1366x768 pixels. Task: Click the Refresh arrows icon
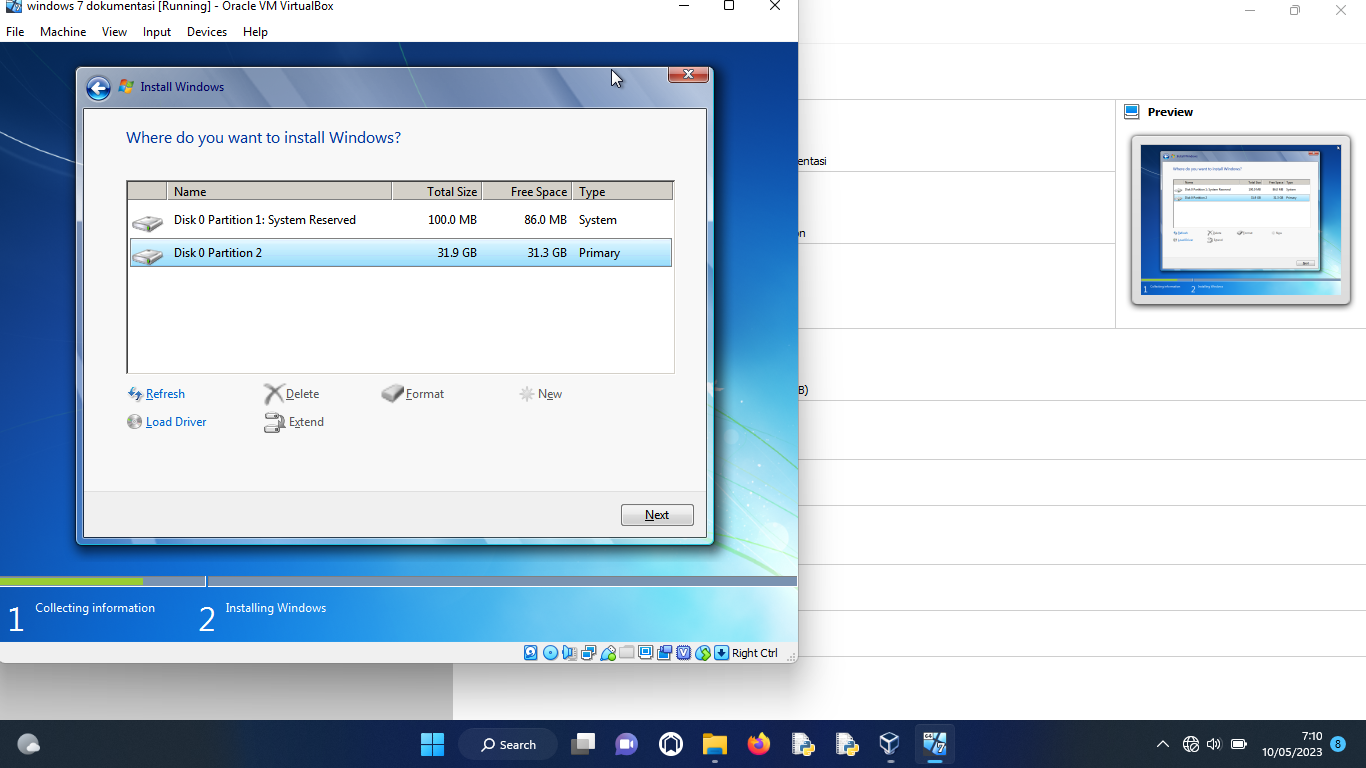135,394
